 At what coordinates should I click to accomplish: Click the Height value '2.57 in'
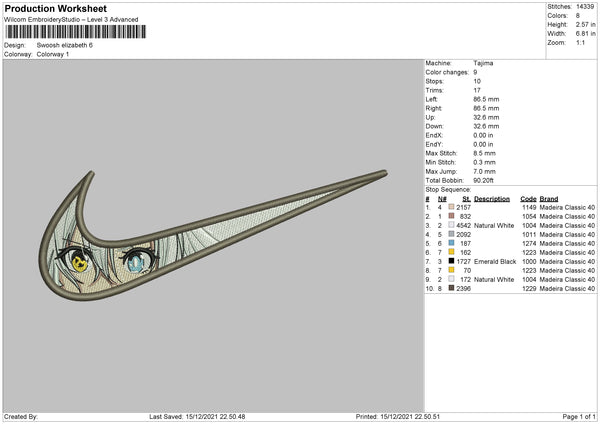pyautogui.click(x=586, y=24)
